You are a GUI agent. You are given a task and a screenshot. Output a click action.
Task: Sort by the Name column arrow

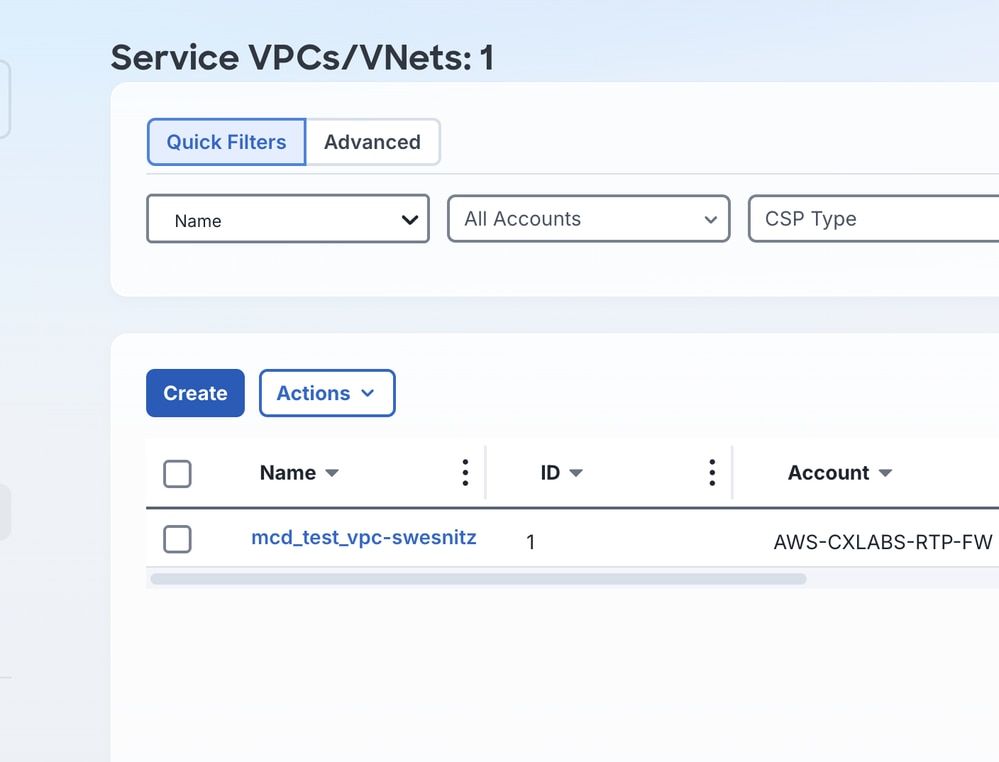[332, 473]
